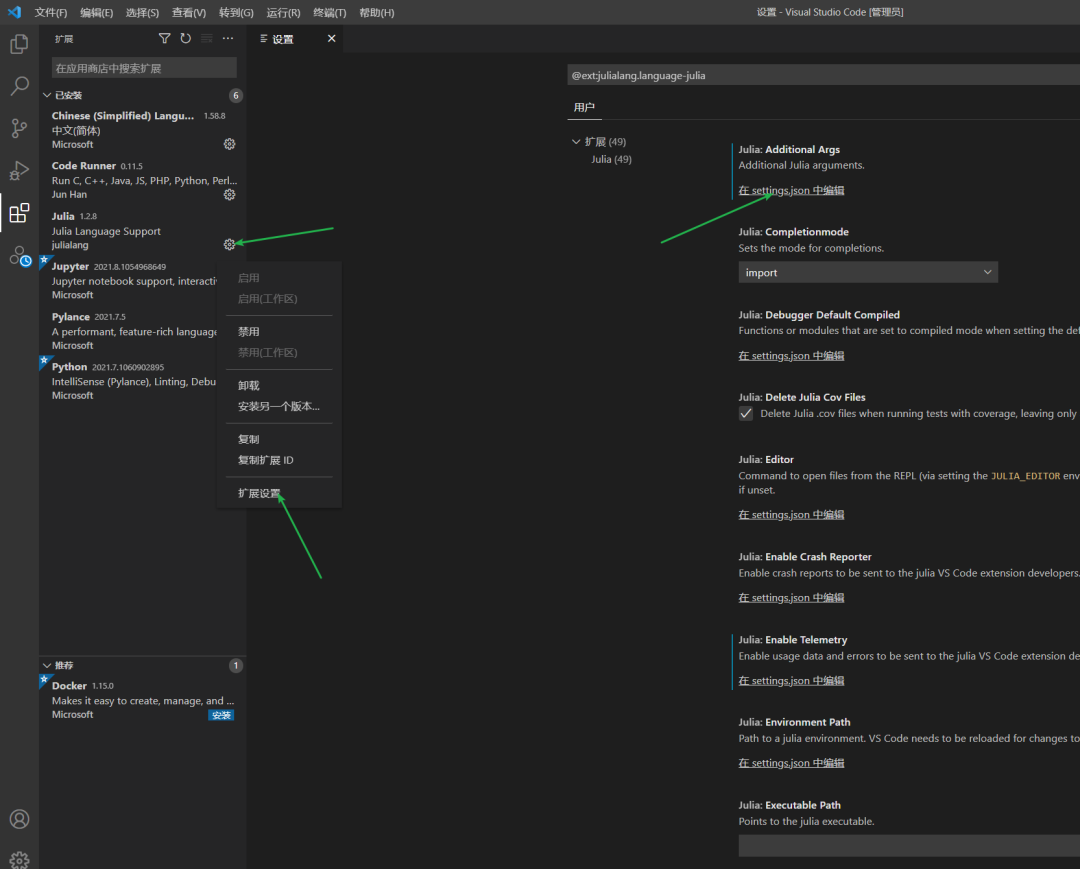Select the 用户 settings scope tab
This screenshot has height=869, width=1080.
point(584,107)
